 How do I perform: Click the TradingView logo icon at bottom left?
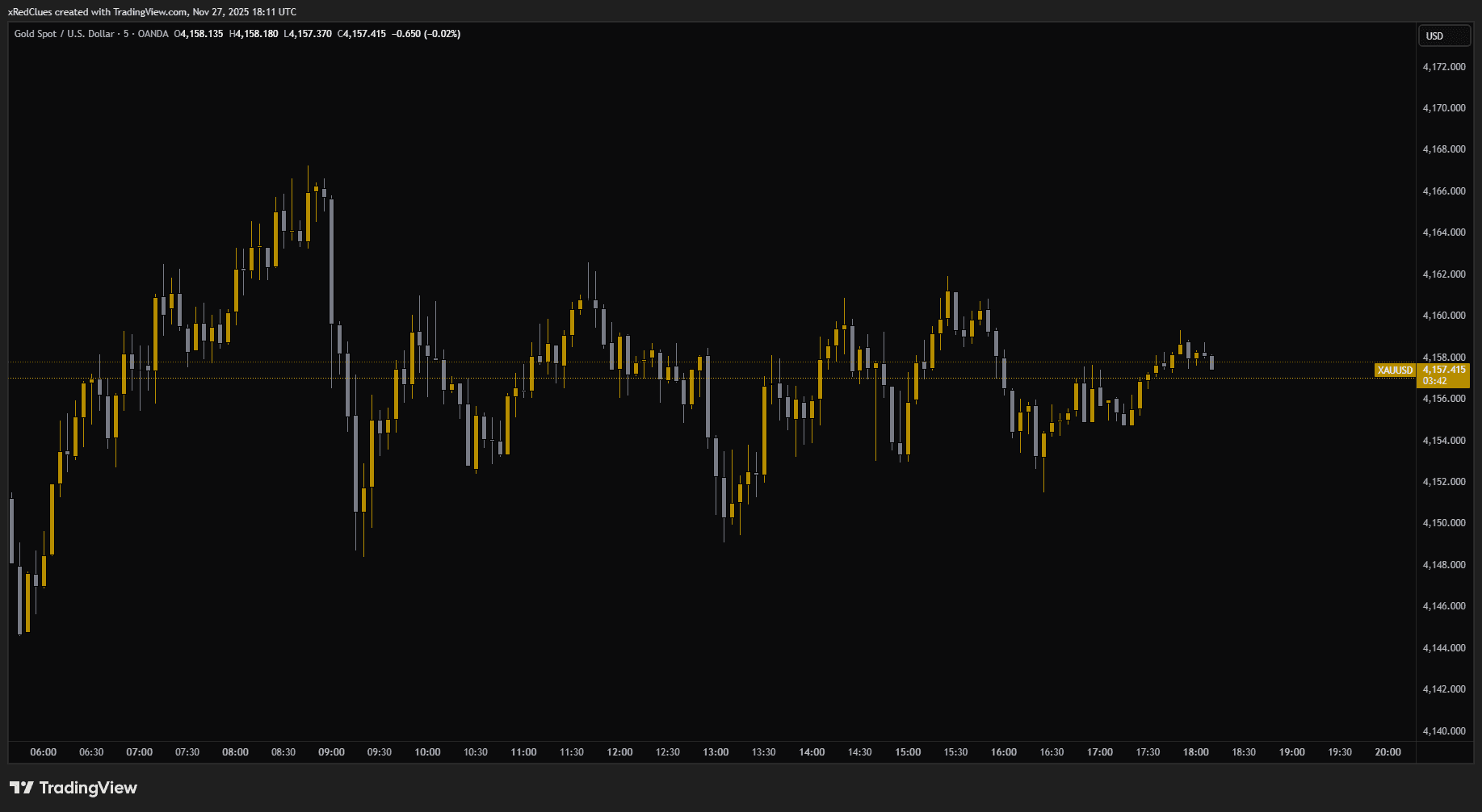[x=21, y=788]
